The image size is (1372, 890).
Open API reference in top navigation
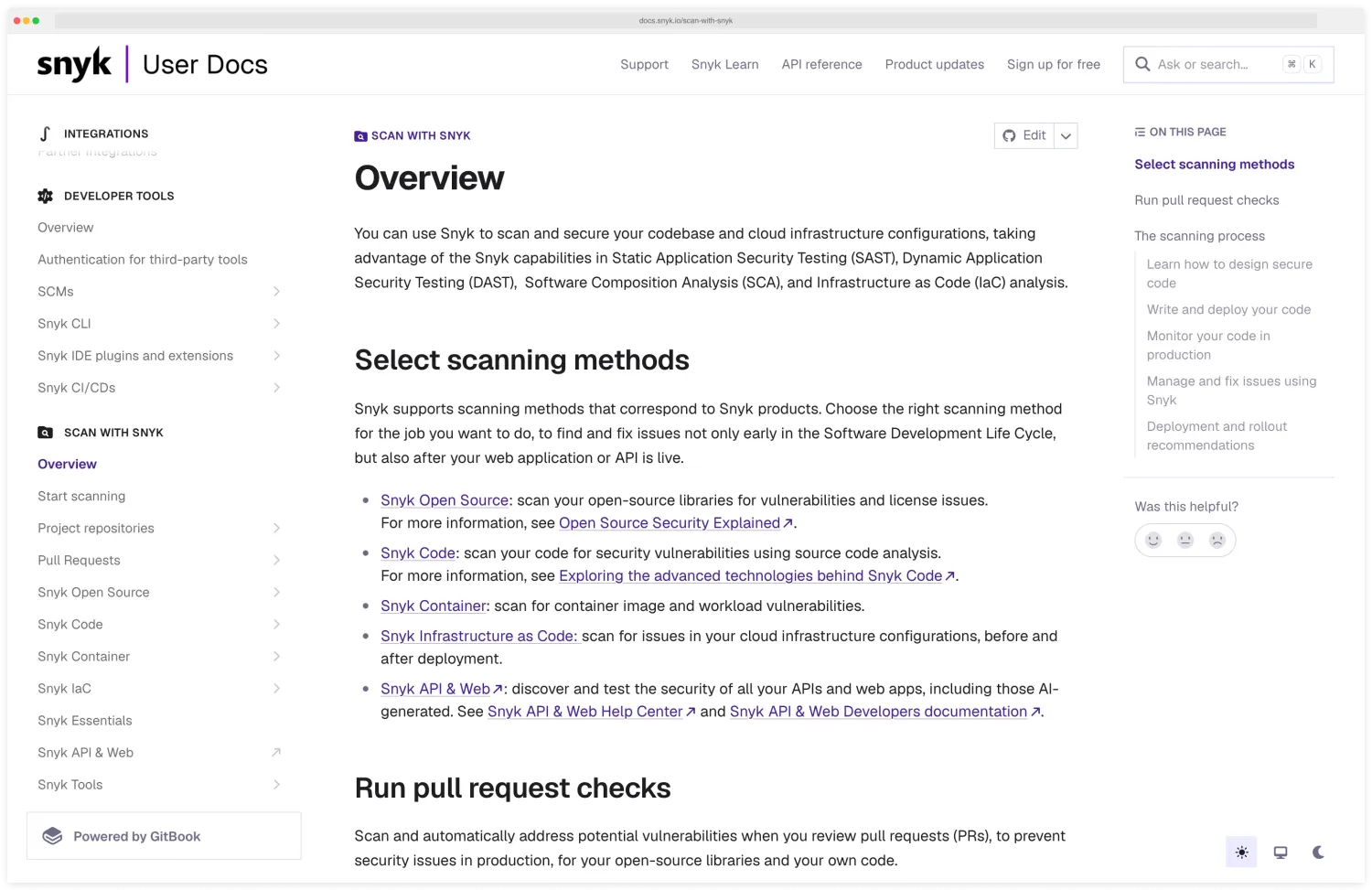tap(821, 64)
